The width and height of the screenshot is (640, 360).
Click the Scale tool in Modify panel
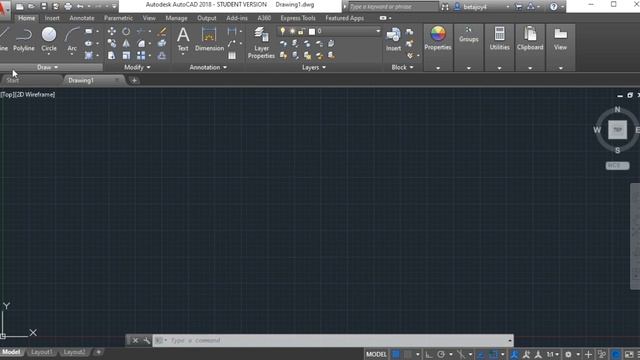pyautogui.click(x=126, y=55)
